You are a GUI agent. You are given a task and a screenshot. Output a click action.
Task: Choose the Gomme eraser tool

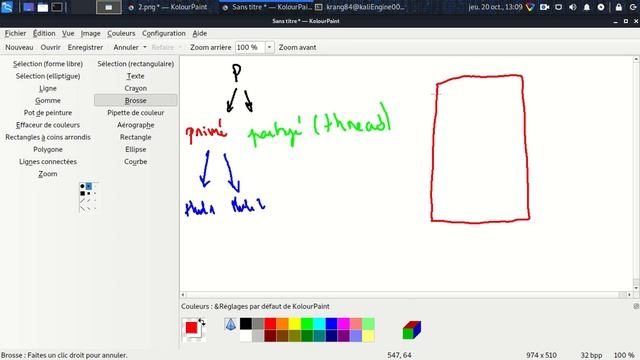click(48, 100)
